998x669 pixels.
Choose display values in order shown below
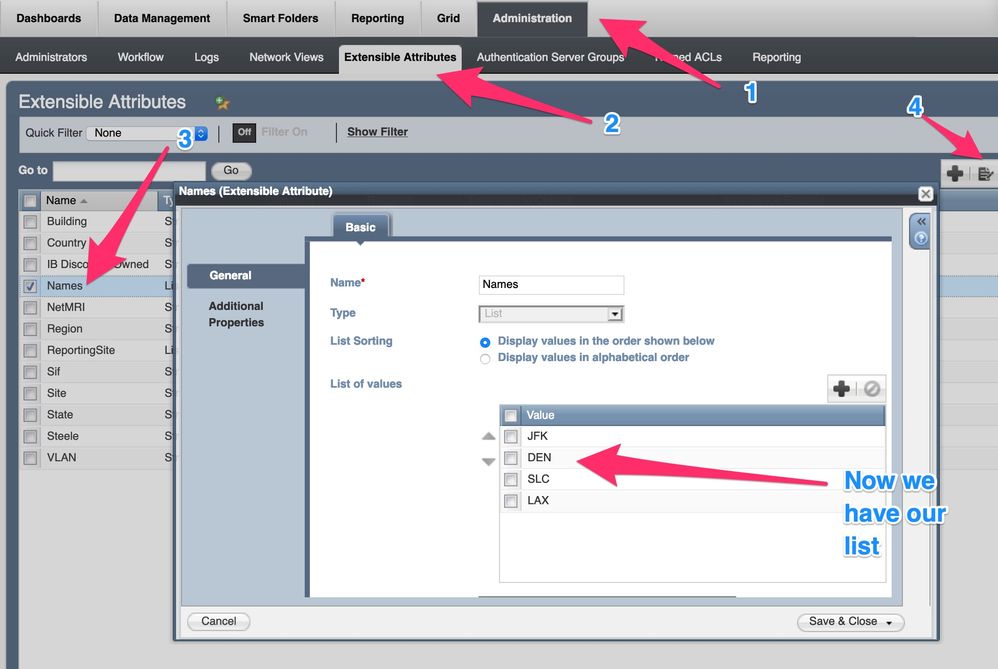(485, 342)
